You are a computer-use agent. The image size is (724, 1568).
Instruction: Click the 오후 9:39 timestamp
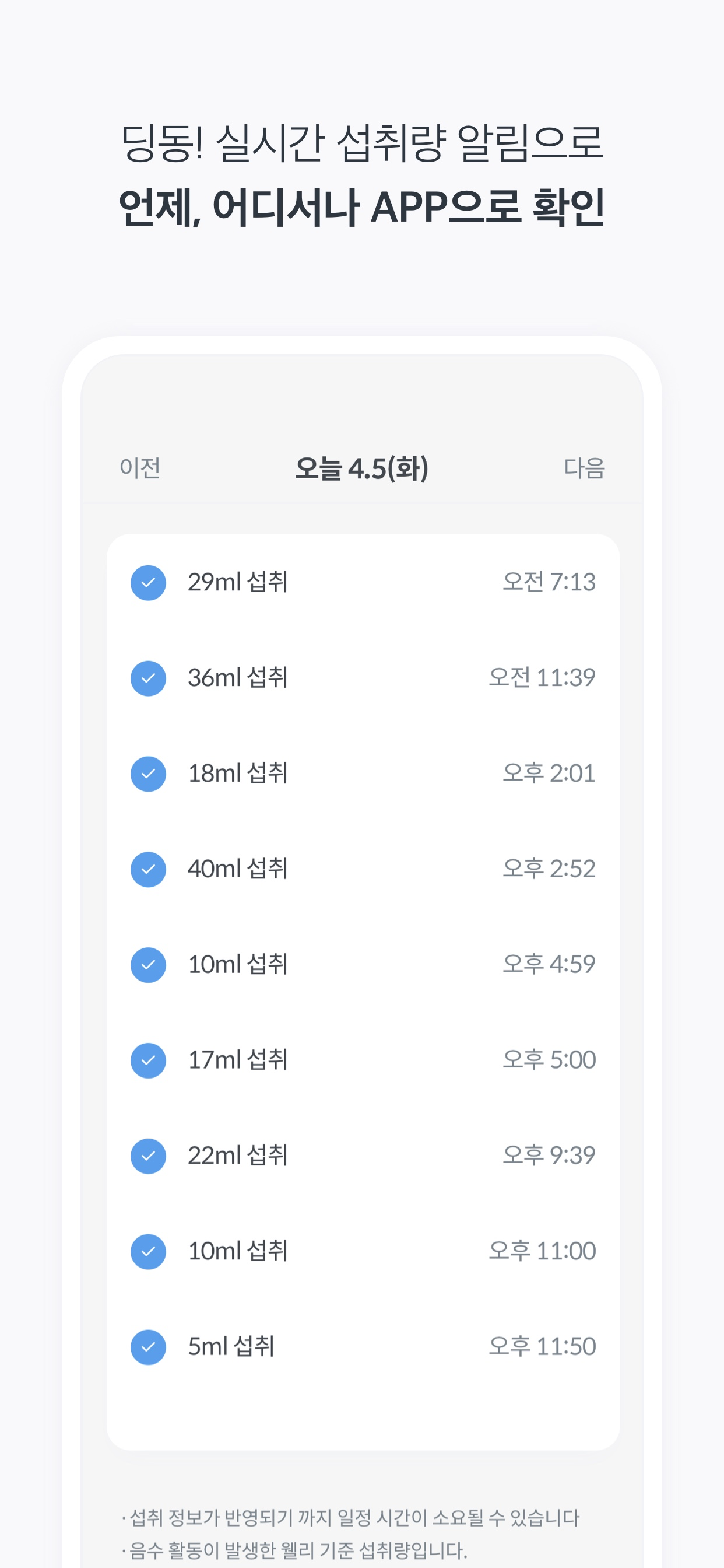click(x=549, y=1156)
